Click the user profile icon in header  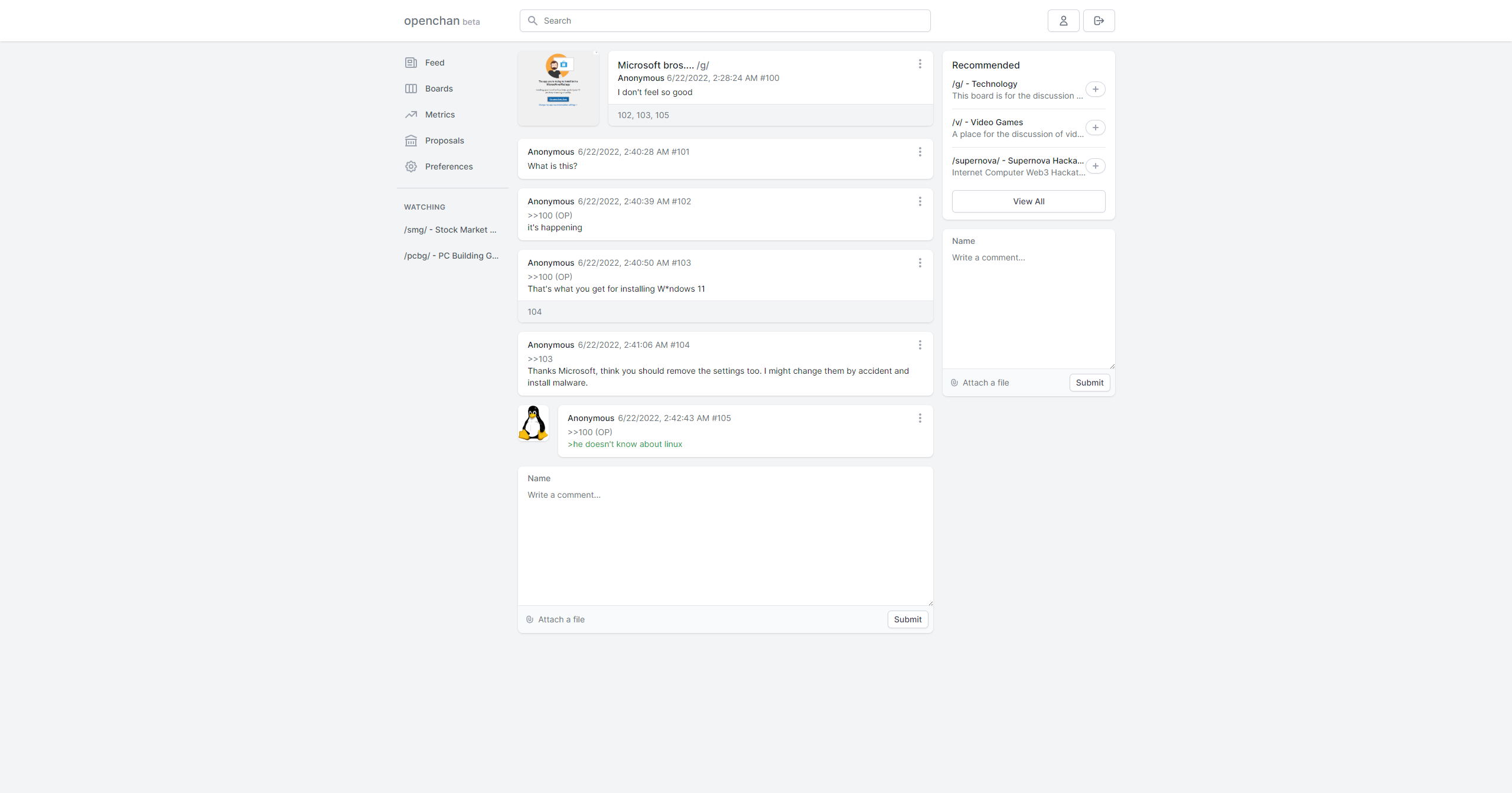coord(1063,21)
